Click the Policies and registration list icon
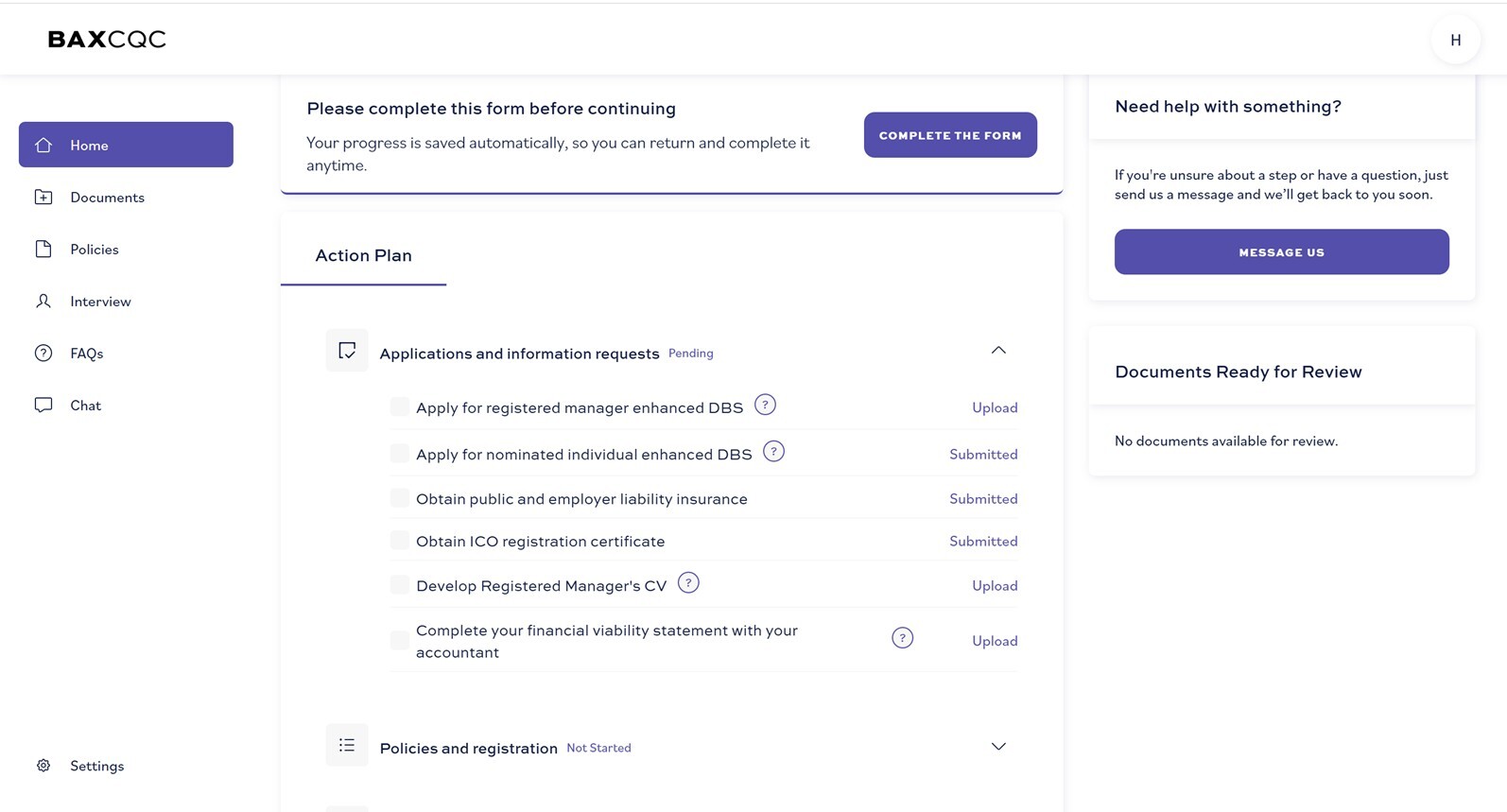This screenshot has height=812, width=1507. pyautogui.click(x=347, y=746)
